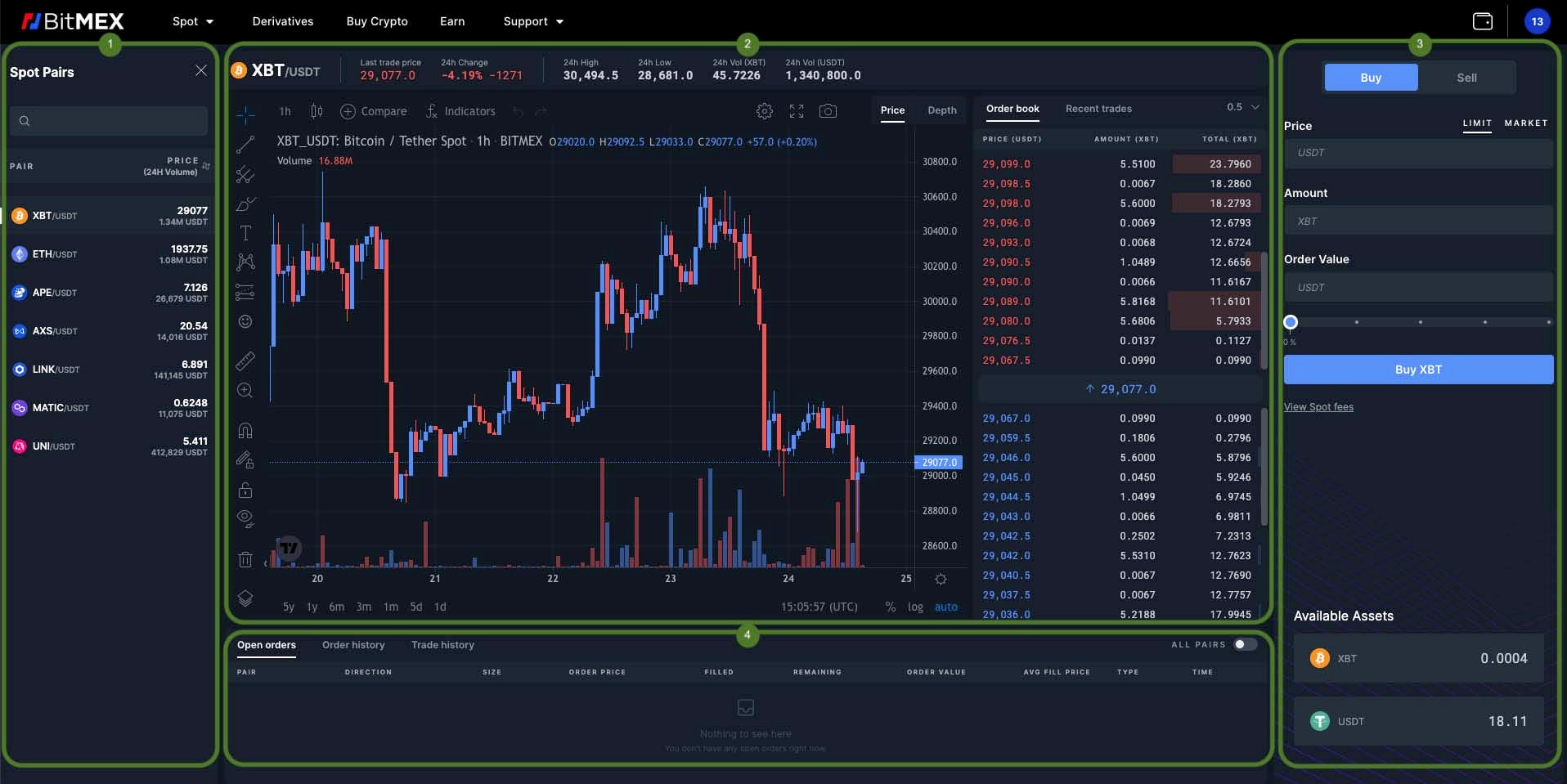Toggle the ALL PAIRS switch

tap(1245, 644)
